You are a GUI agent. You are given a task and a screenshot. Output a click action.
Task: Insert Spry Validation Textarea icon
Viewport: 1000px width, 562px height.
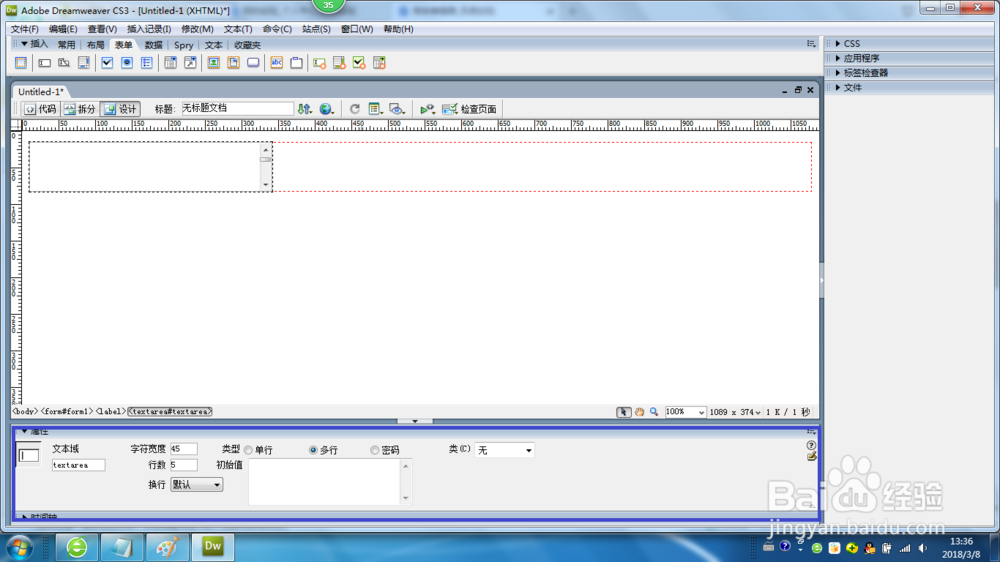(x=339, y=63)
